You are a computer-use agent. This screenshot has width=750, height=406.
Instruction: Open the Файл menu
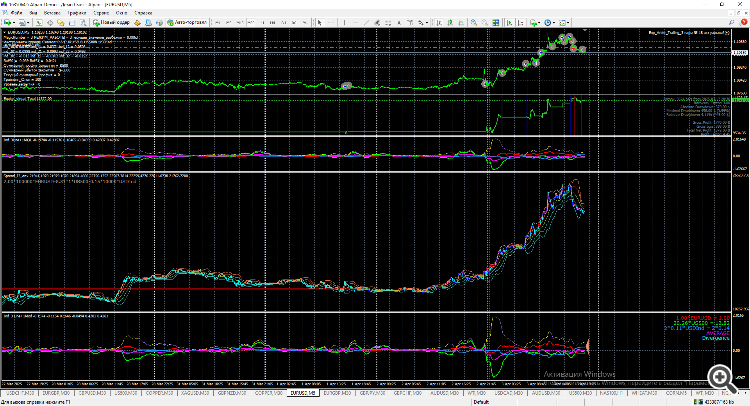click(16, 13)
